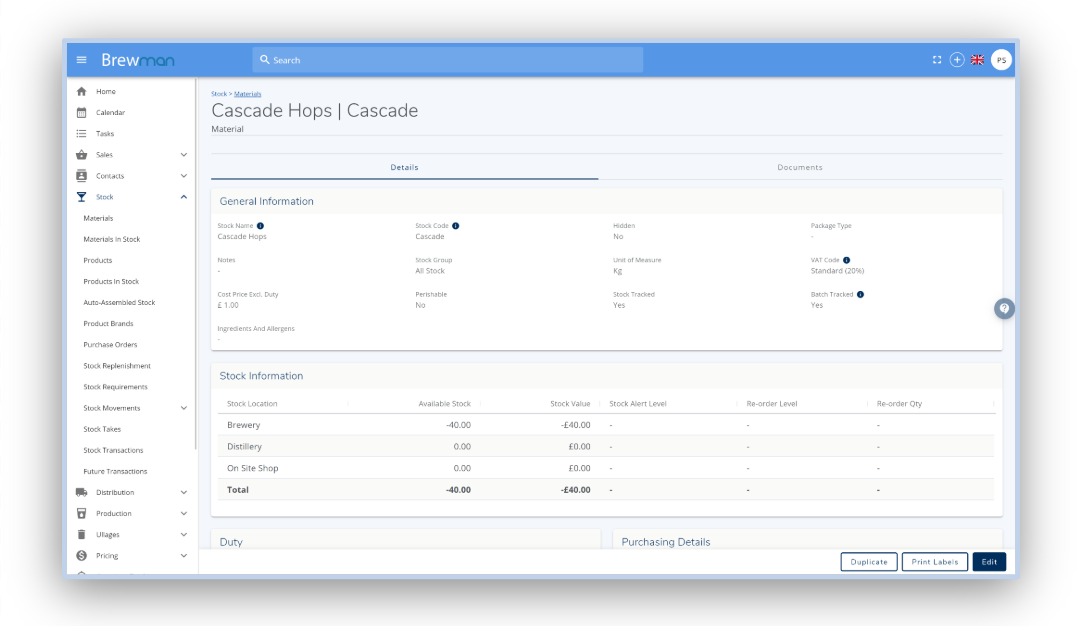Expand the Production menu chevron
1089x626 pixels.
pyautogui.click(x=184, y=513)
